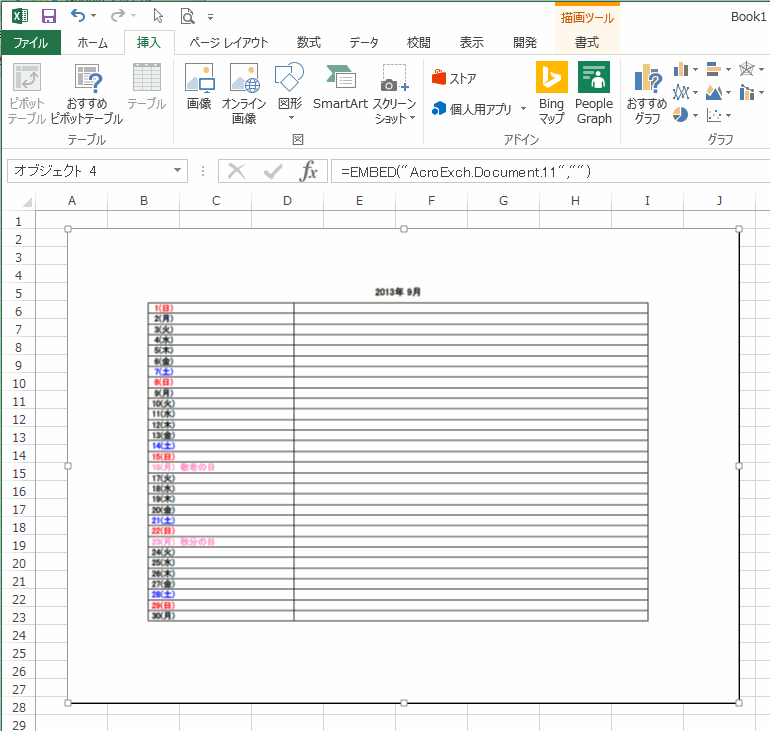Image resolution: width=770 pixels, height=731 pixels.
Task: Insert a picture with 画像 button
Action: point(199,86)
